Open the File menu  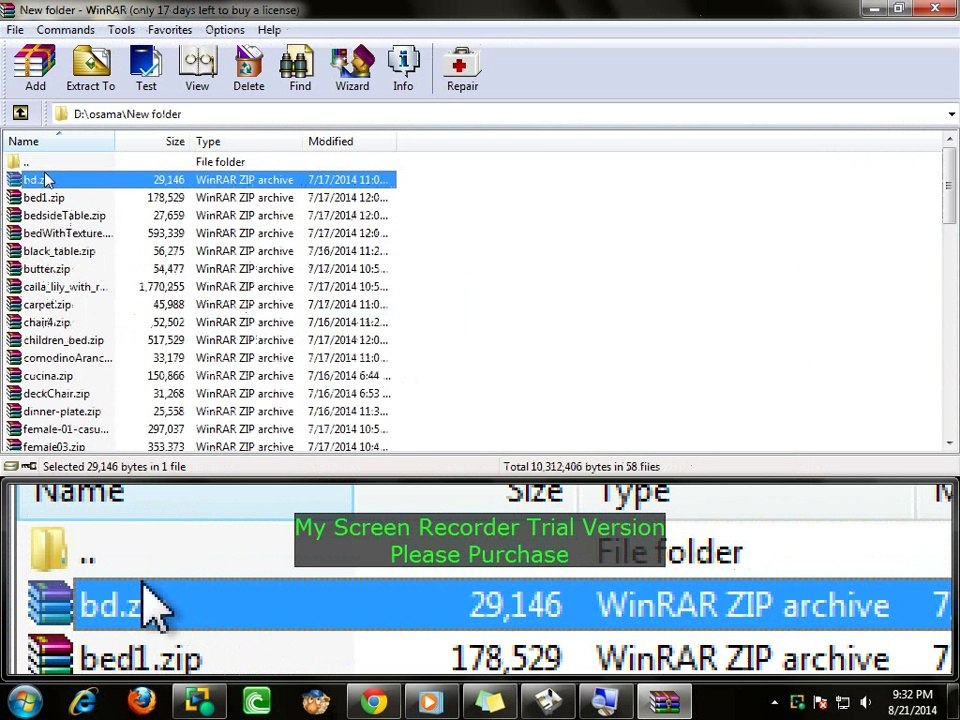click(x=15, y=29)
